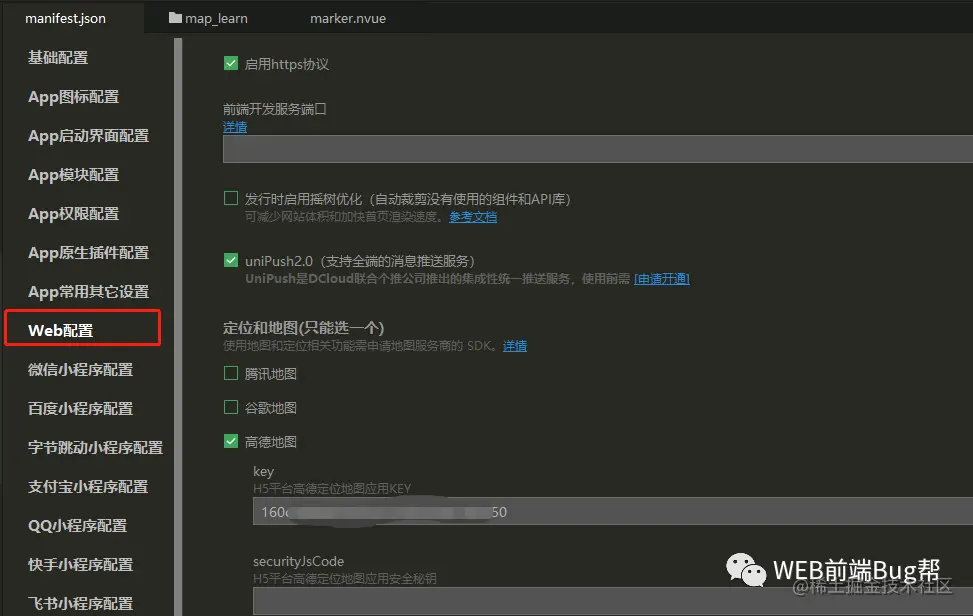The image size is (973, 616).
Task: Uncheck the 高德地图 option
Action: (230, 441)
